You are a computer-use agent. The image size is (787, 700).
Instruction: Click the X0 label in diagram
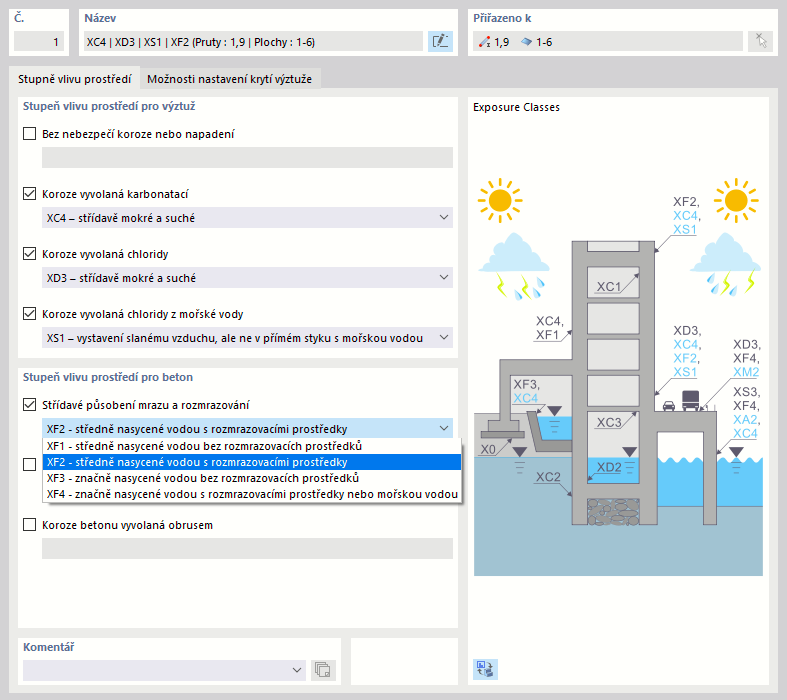point(488,449)
